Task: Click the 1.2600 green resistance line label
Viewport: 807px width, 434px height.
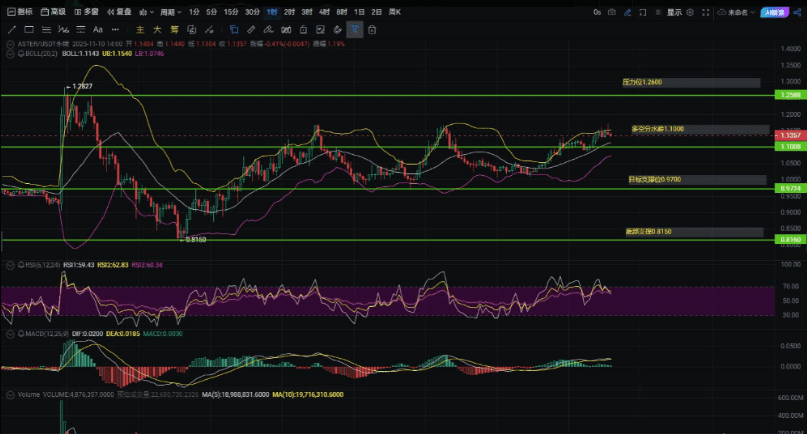Action: pyautogui.click(x=789, y=95)
